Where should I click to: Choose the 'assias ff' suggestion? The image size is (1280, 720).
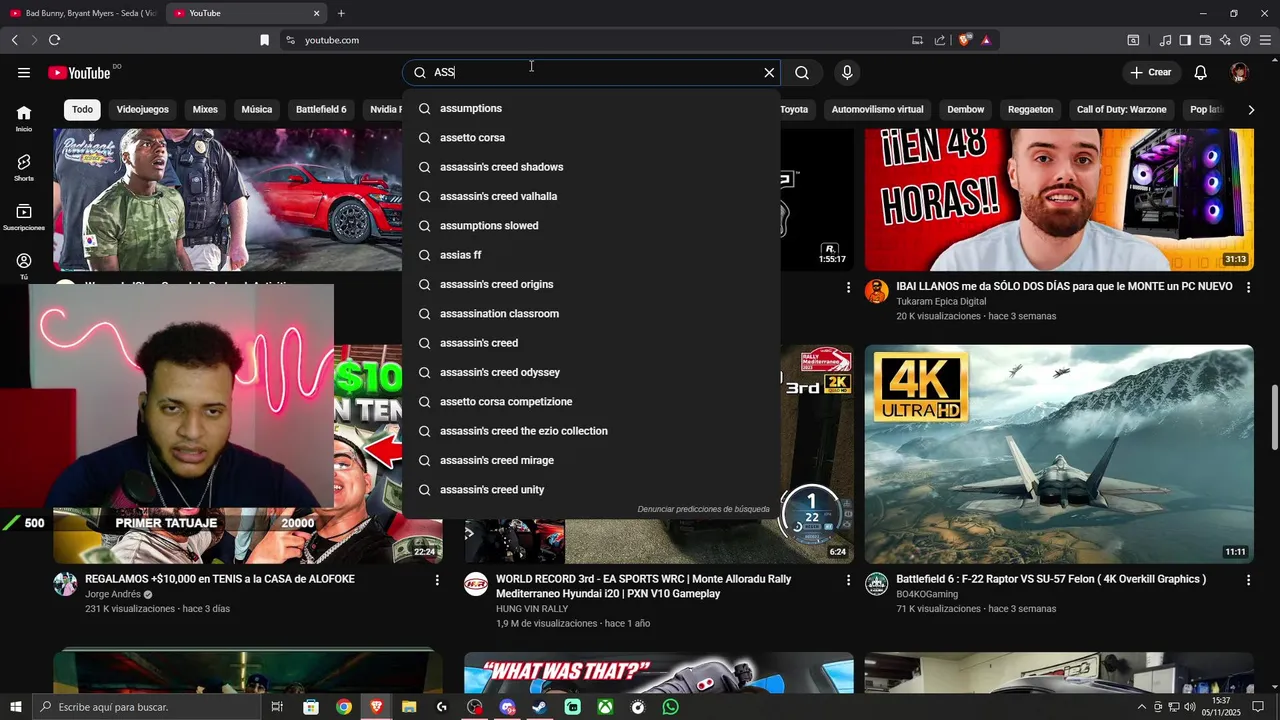point(591,255)
